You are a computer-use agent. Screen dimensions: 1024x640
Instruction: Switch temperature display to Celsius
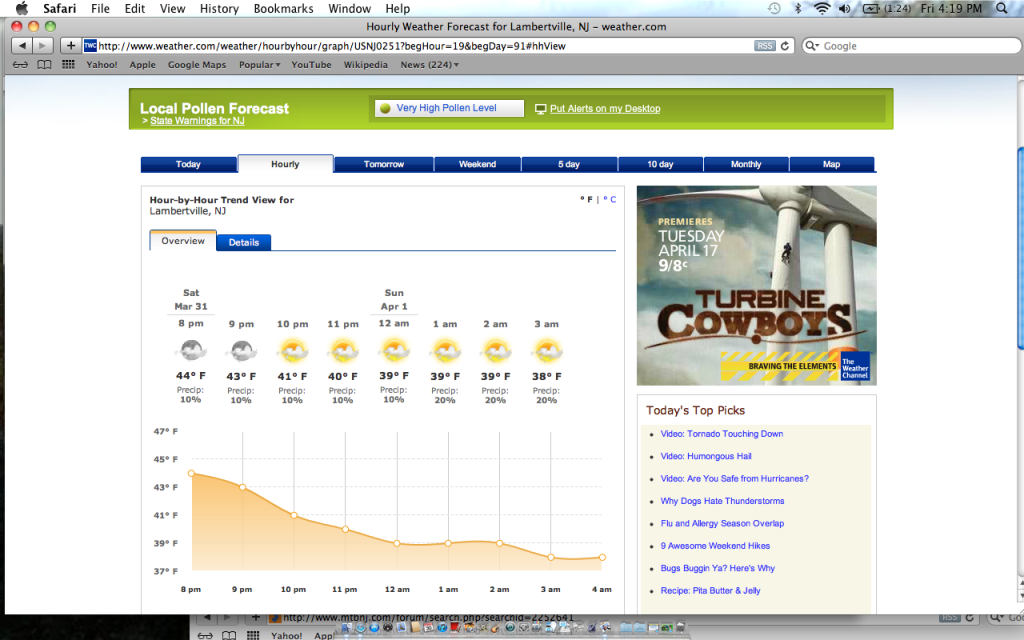click(x=610, y=199)
